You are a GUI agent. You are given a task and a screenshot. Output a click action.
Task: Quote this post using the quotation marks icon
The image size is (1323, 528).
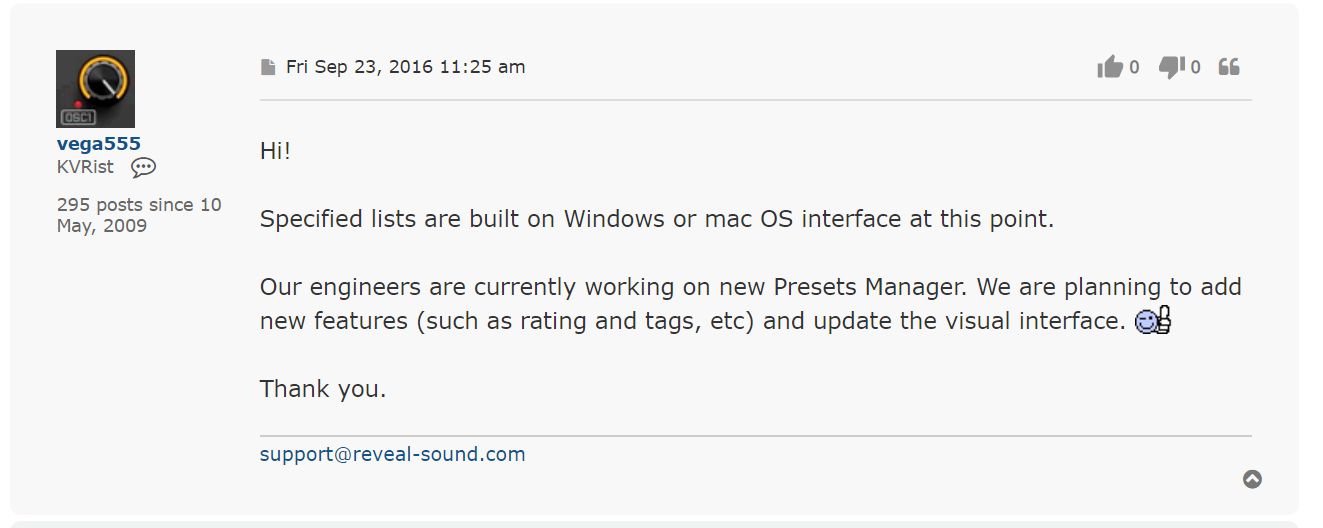tap(1229, 67)
